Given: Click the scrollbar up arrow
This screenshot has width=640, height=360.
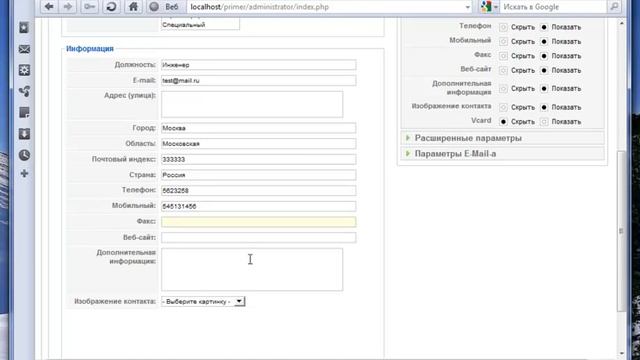Looking at the screenshot, I should pyautogui.click(x=621, y=24).
